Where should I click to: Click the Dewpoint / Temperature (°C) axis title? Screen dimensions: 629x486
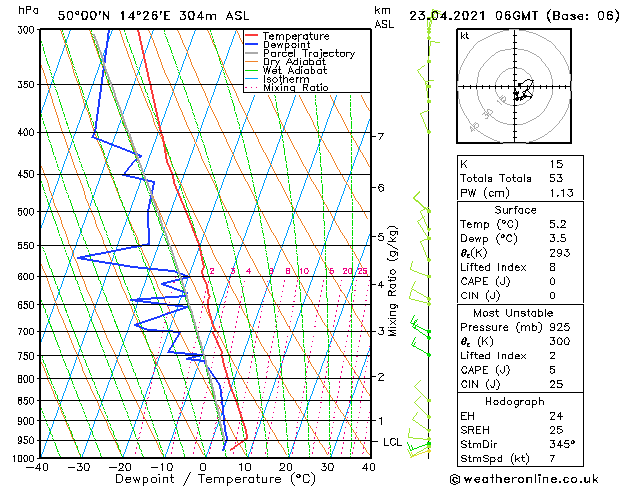pyautogui.click(x=215, y=479)
